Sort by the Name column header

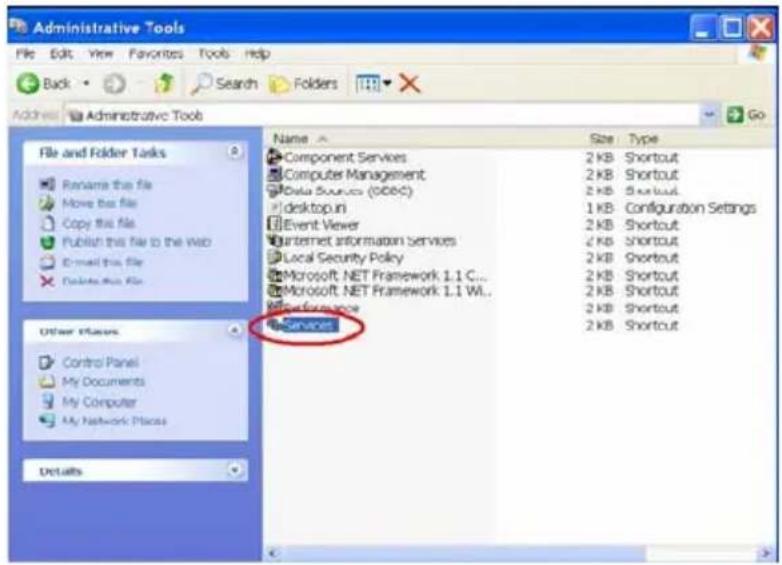point(291,139)
